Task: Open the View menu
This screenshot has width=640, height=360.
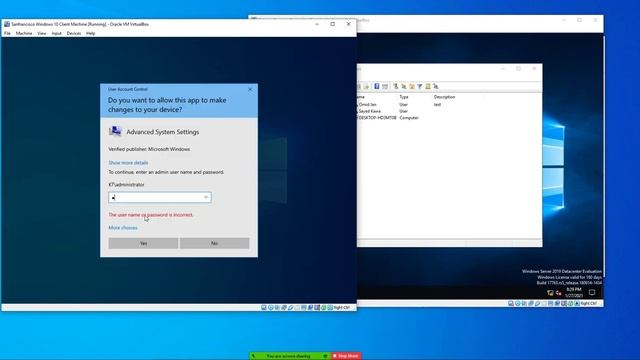Action: [x=42, y=33]
